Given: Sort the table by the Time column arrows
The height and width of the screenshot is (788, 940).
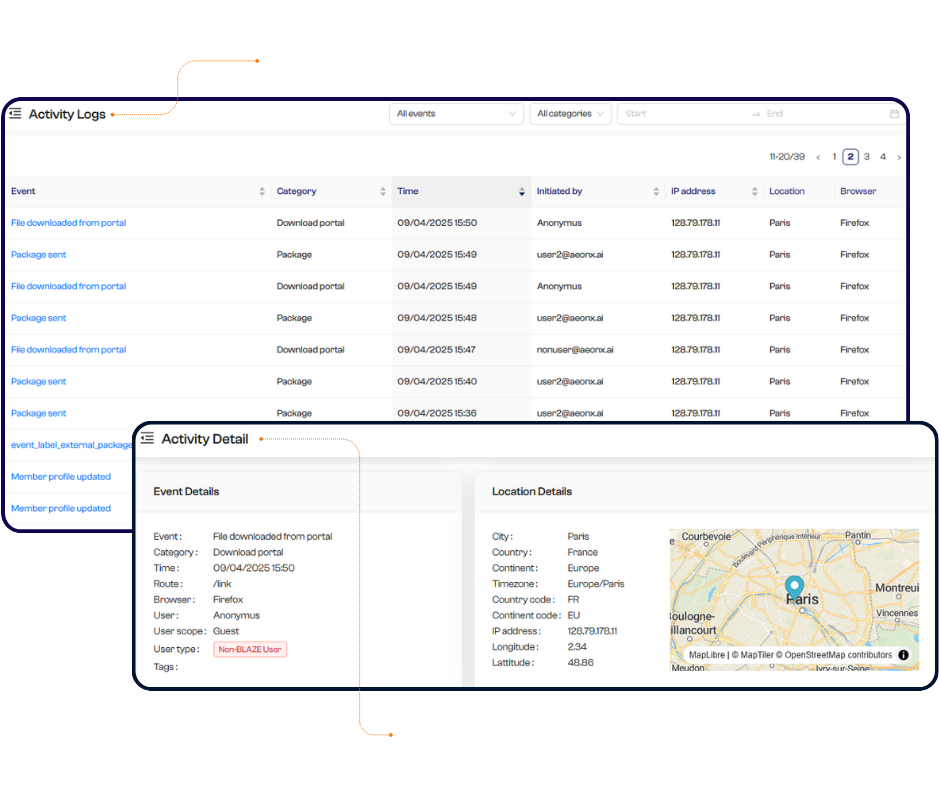Looking at the screenshot, I should coord(521,190).
